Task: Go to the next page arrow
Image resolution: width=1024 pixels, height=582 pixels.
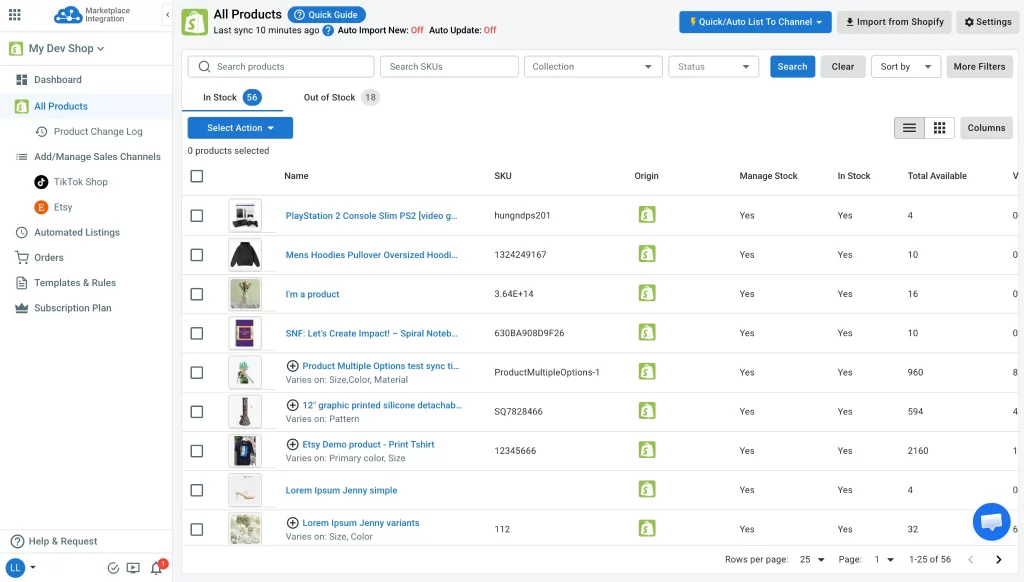Action: click(999, 559)
